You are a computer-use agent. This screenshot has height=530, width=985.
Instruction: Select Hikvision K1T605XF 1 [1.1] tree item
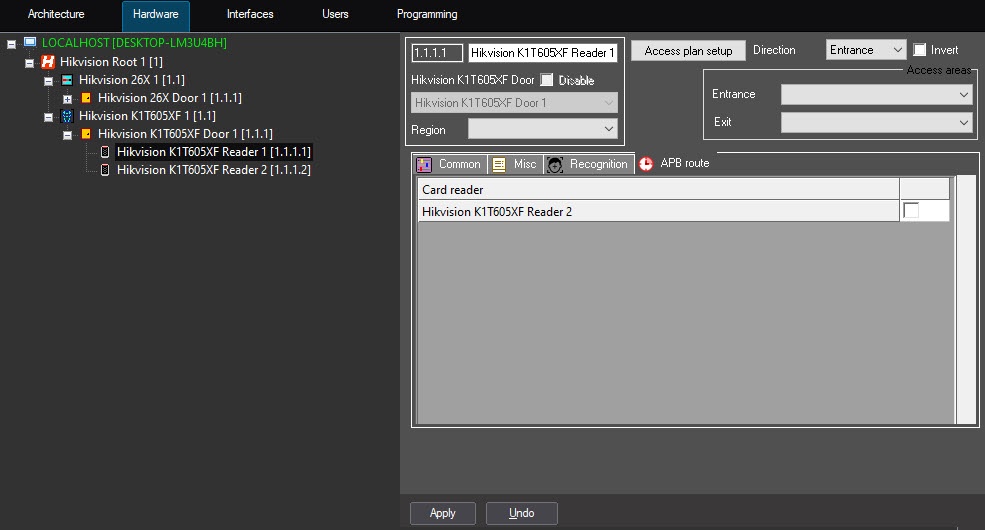[x=147, y=116]
